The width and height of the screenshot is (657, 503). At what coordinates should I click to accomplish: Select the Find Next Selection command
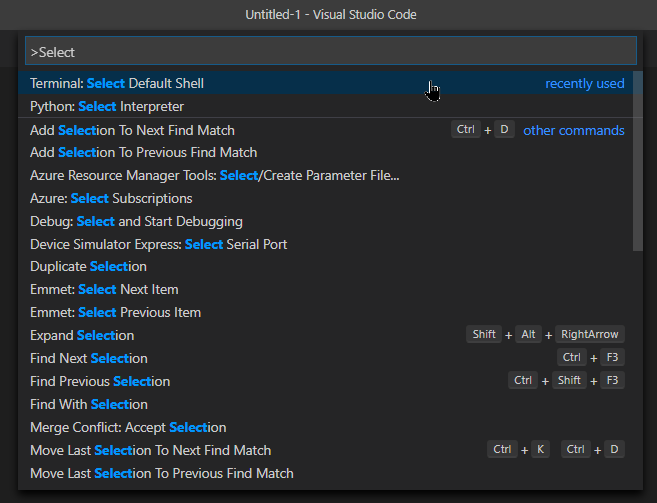click(x=88, y=358)
